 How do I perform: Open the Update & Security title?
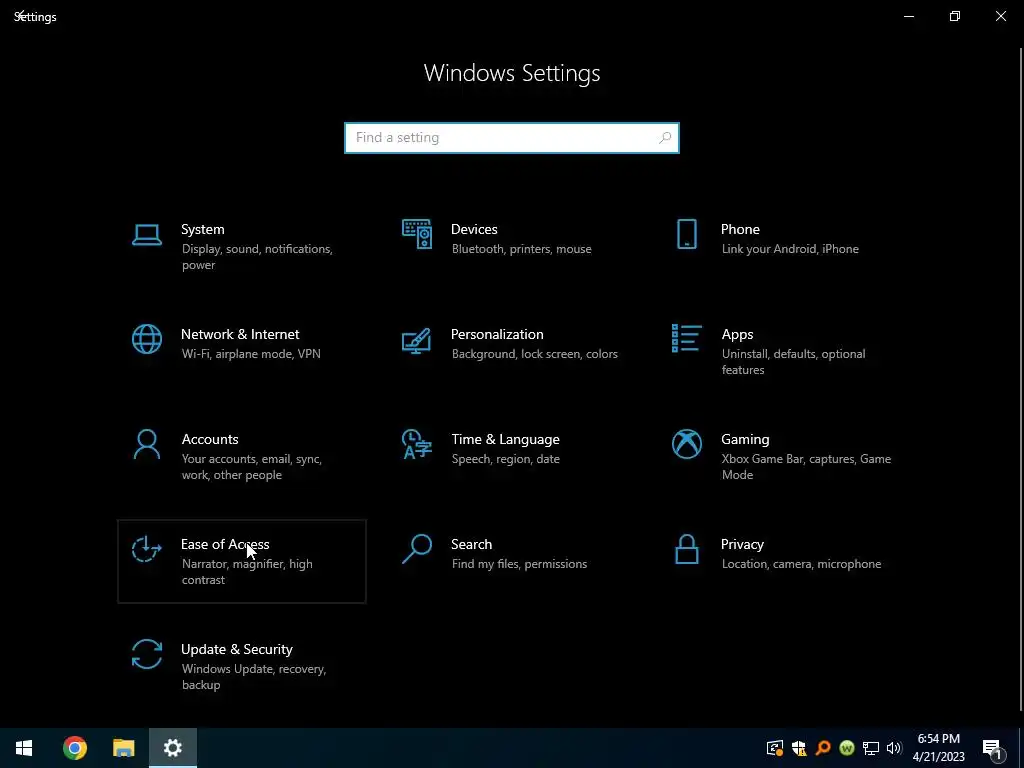point(236,650)
